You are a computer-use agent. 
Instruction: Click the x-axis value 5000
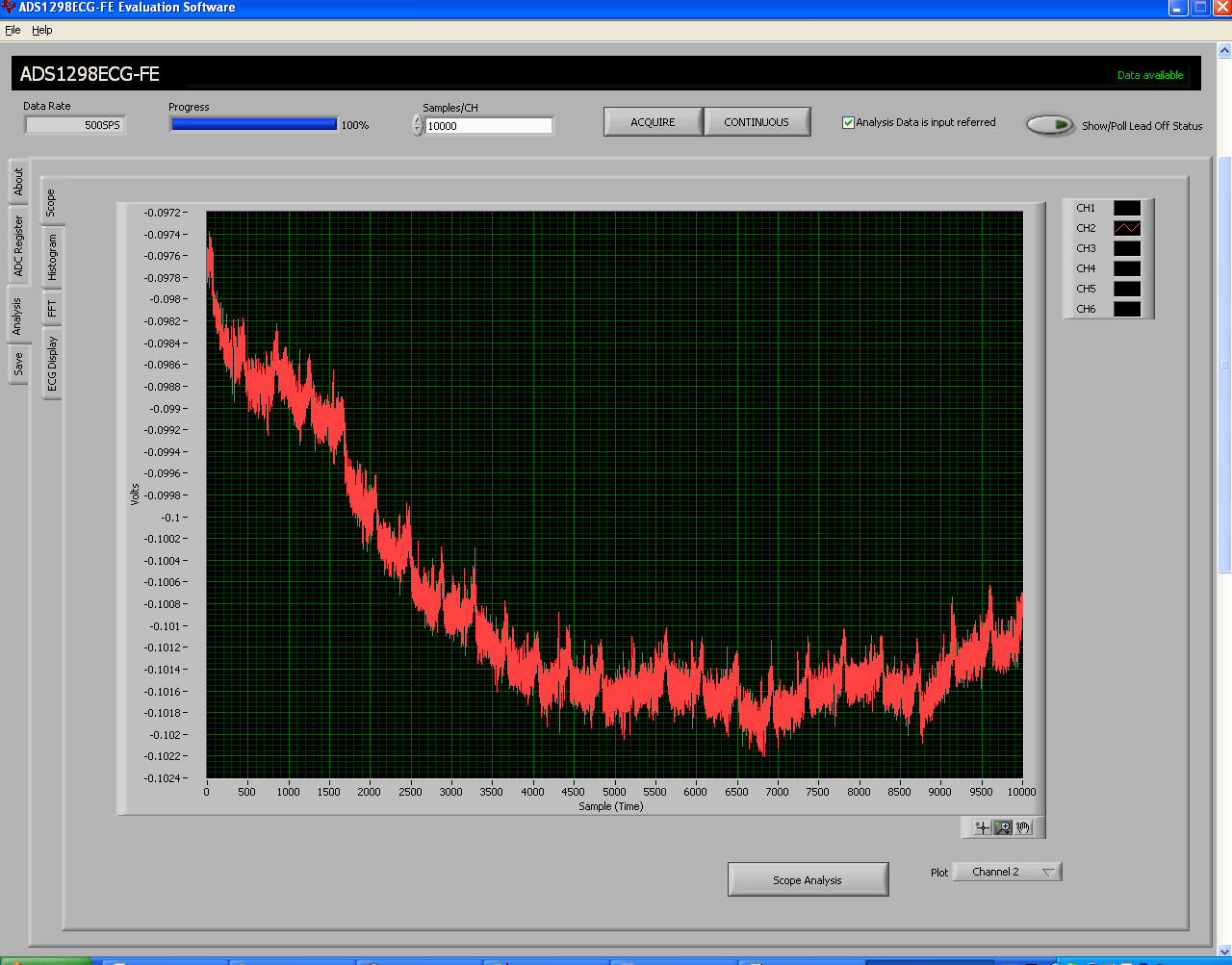pos(614,792)
